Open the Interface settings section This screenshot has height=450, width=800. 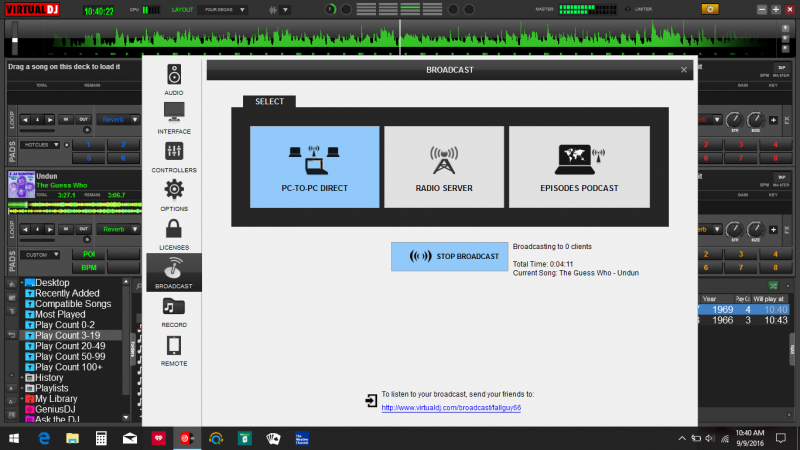pos(173,117)
